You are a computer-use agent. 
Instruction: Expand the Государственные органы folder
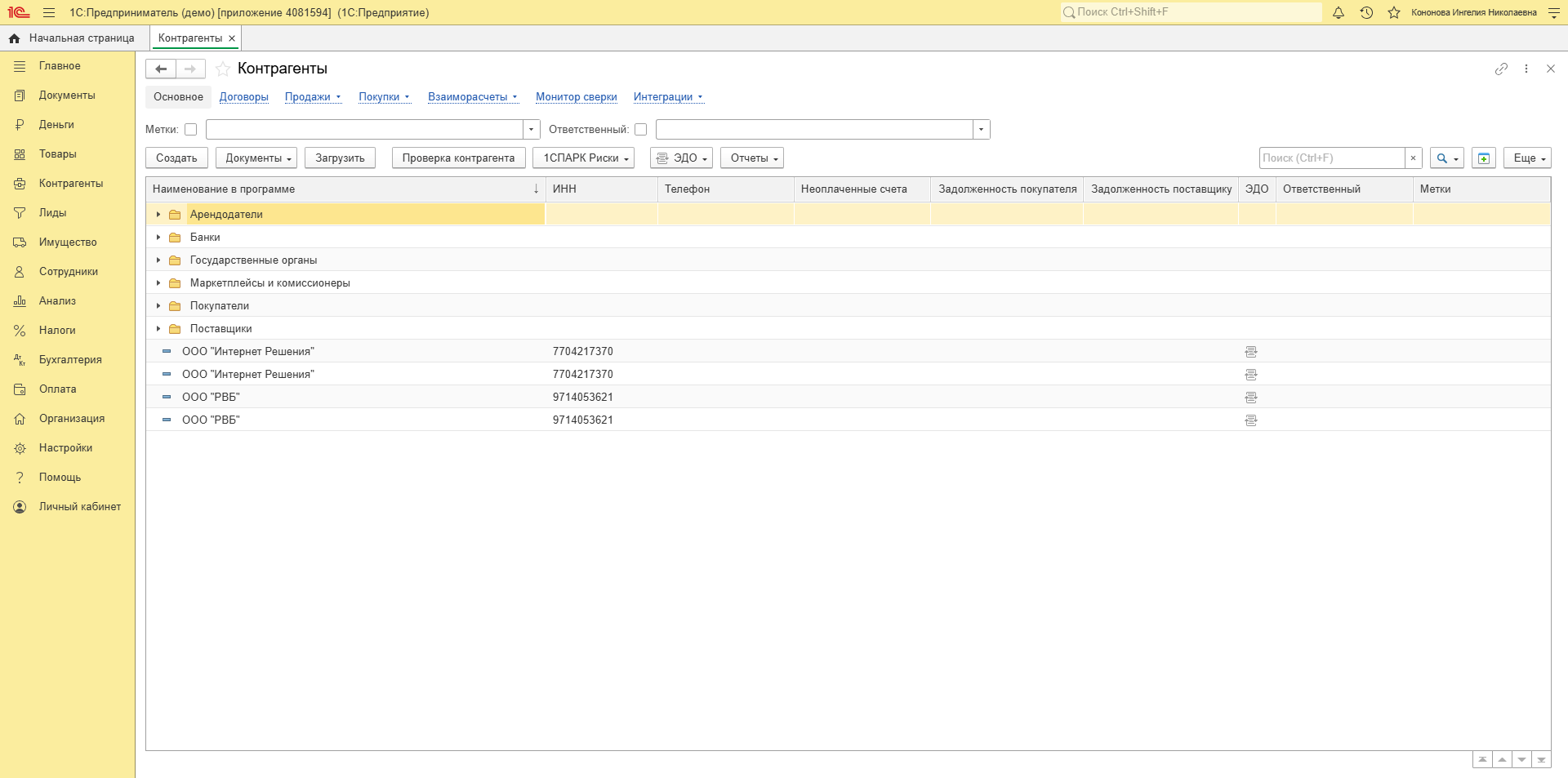(x=158, y=260)
